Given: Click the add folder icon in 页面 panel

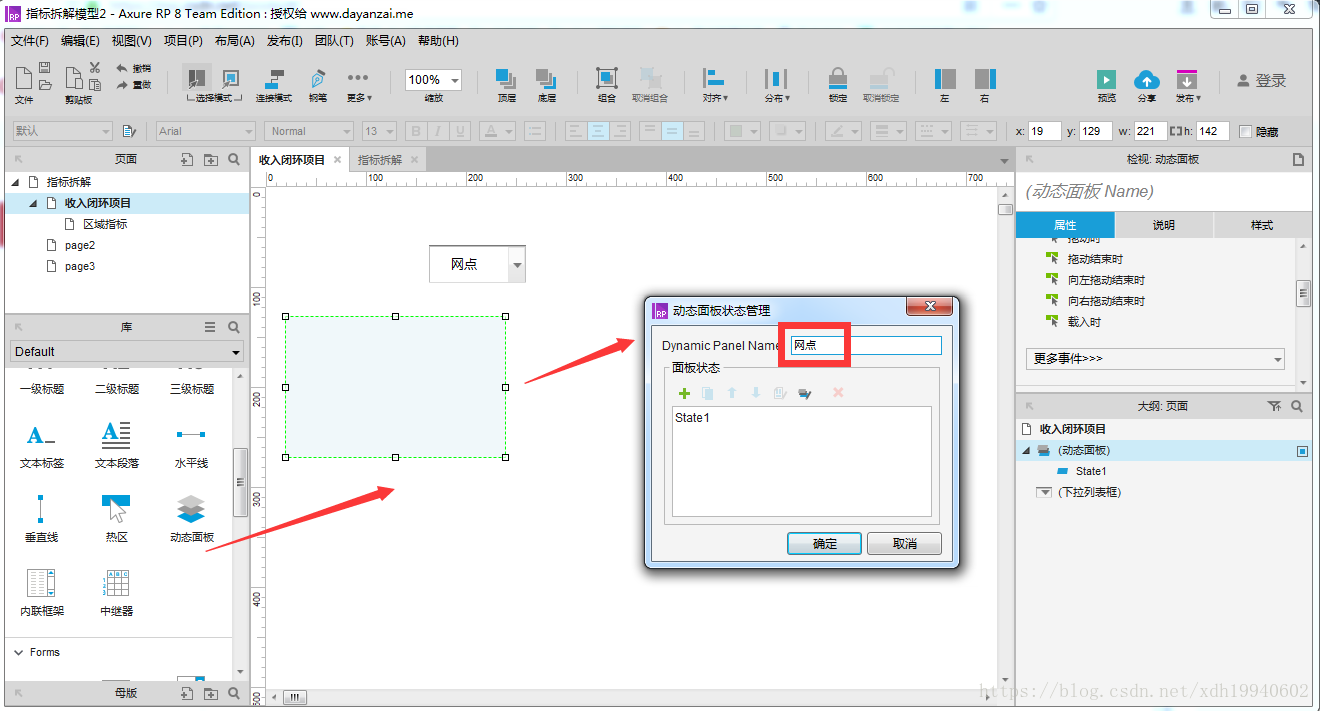Looking at the screenshot, I should point(210,159).
